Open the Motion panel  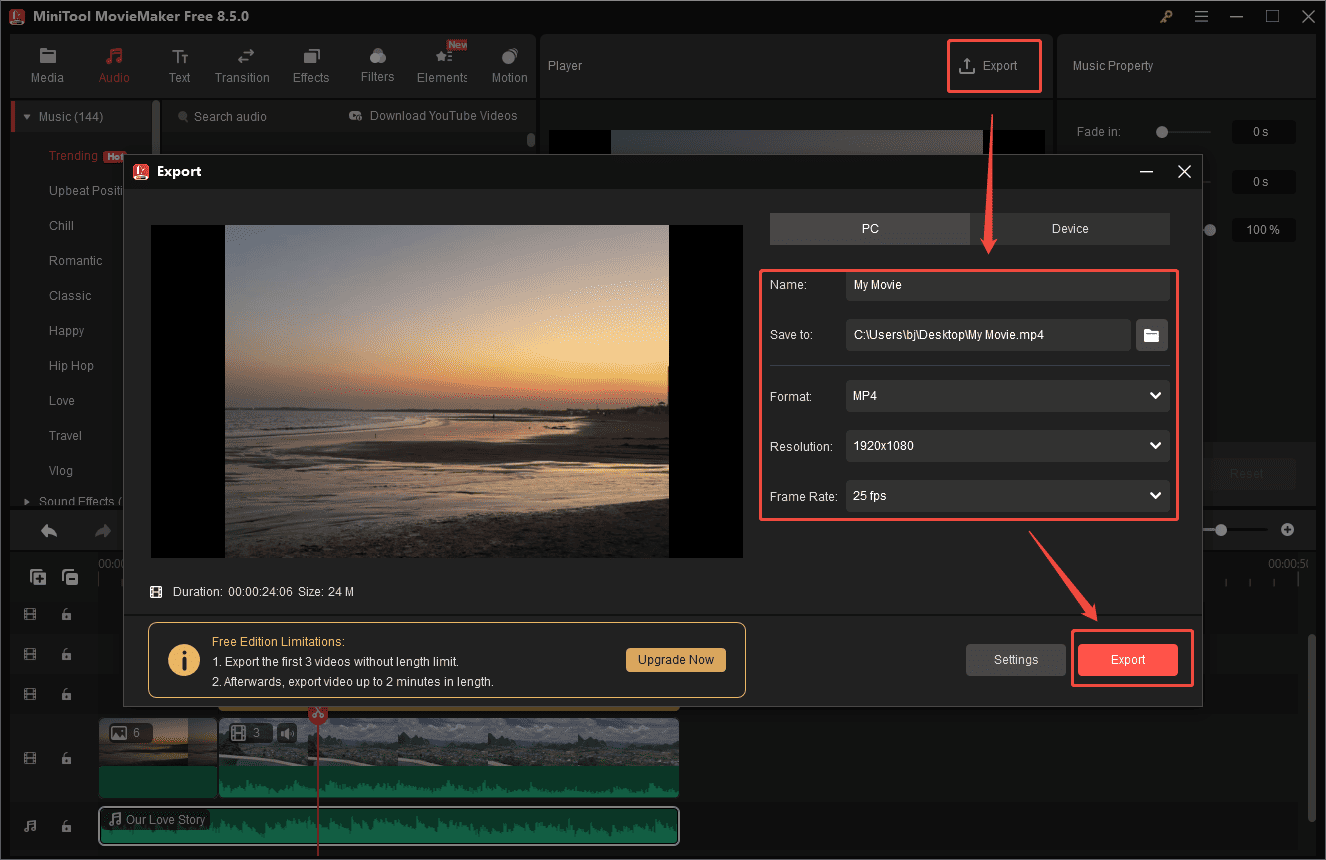pos(509,64)
